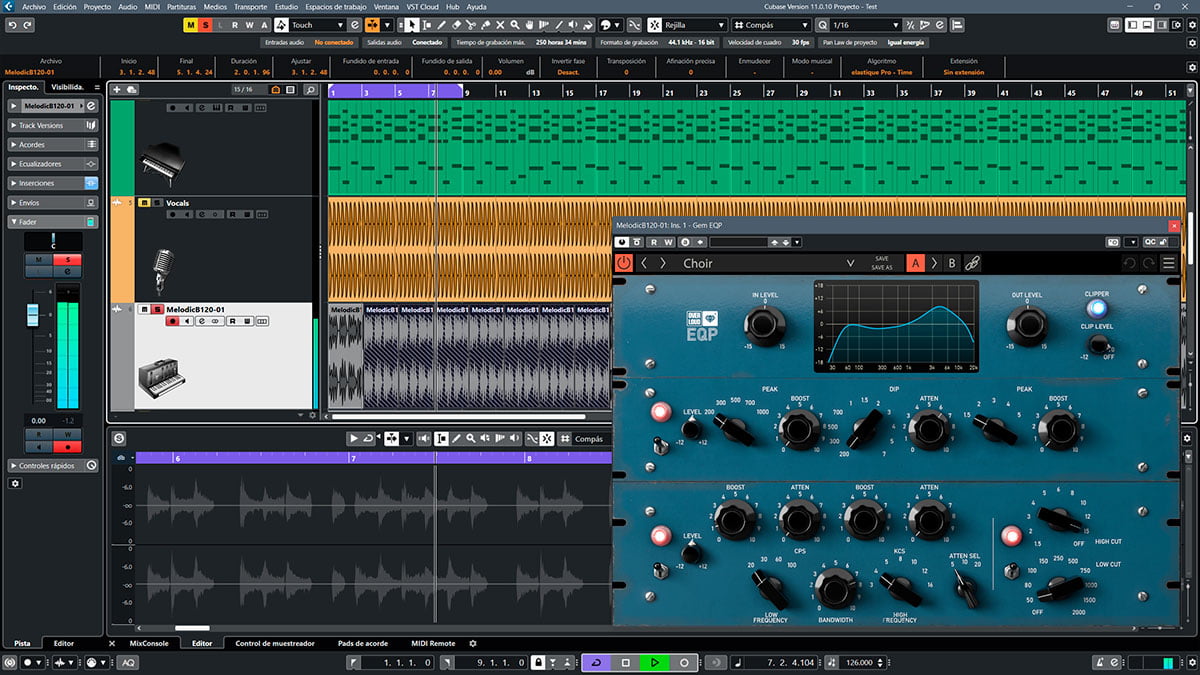Click SAVE AS in the Gem EQP header
The width and height of the screenshot is (1200, 675).
[881, 268]
